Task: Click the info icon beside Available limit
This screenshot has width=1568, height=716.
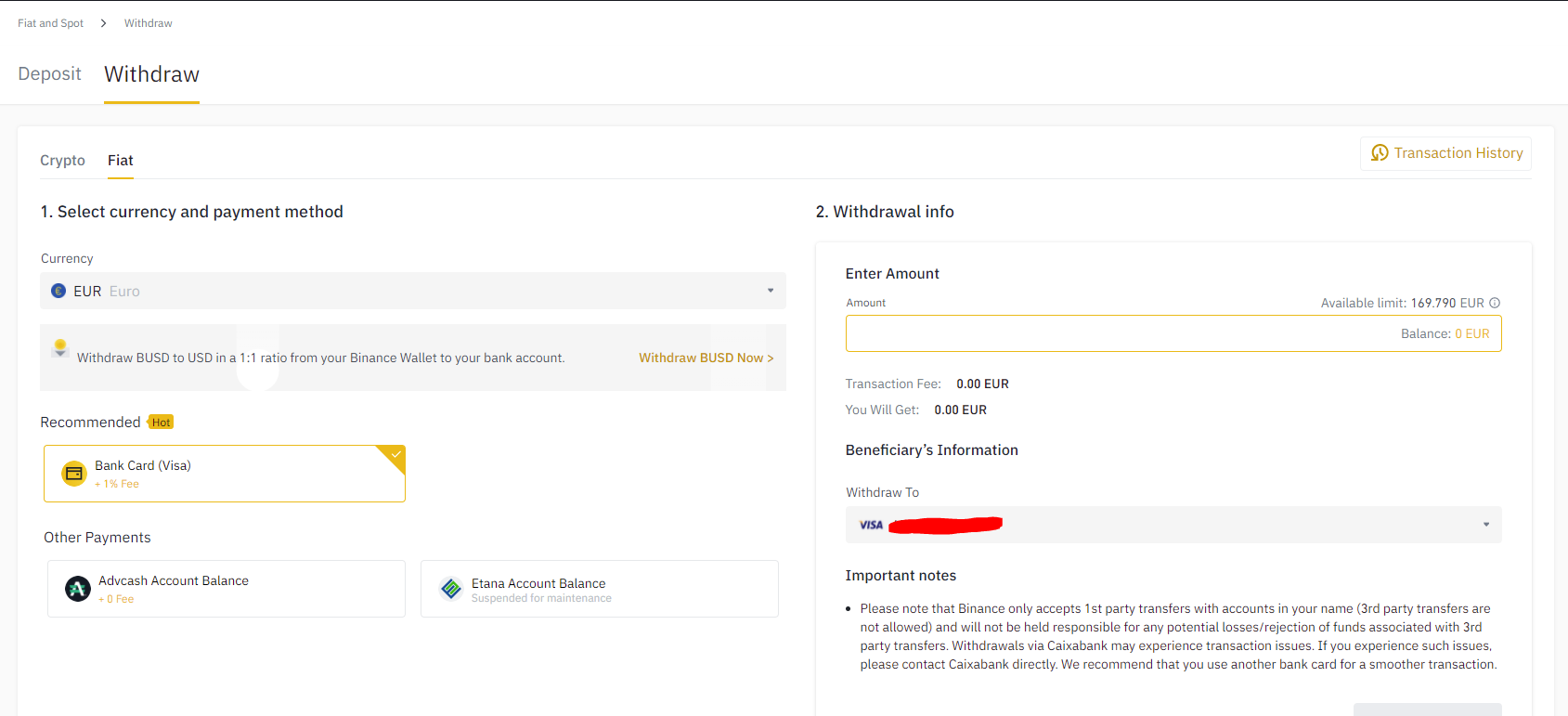Action: [x=1495, y=303]
